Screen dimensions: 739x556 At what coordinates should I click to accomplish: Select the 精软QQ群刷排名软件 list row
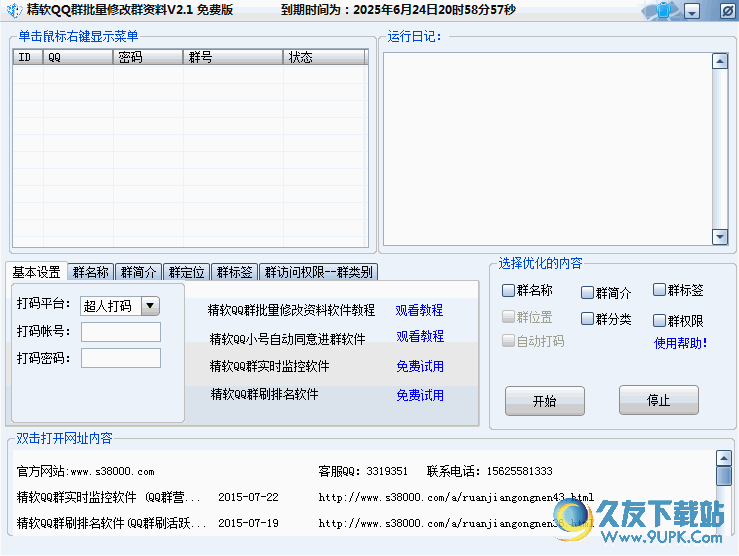coord(111,523)
